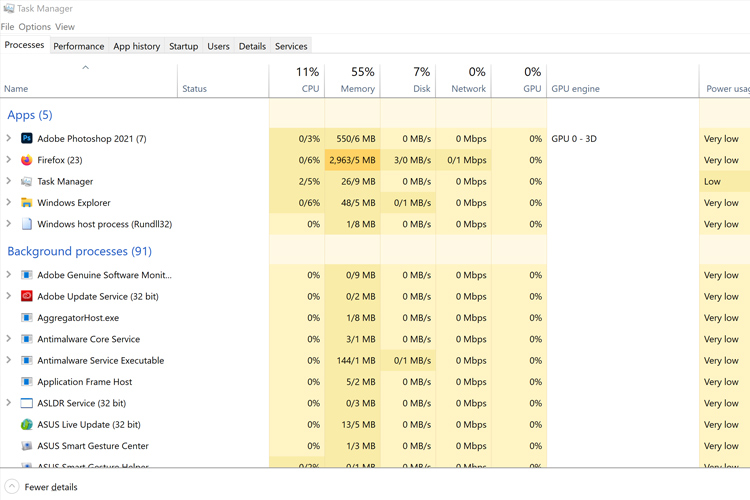Click the ASLDR Service icon

[27, 403]
